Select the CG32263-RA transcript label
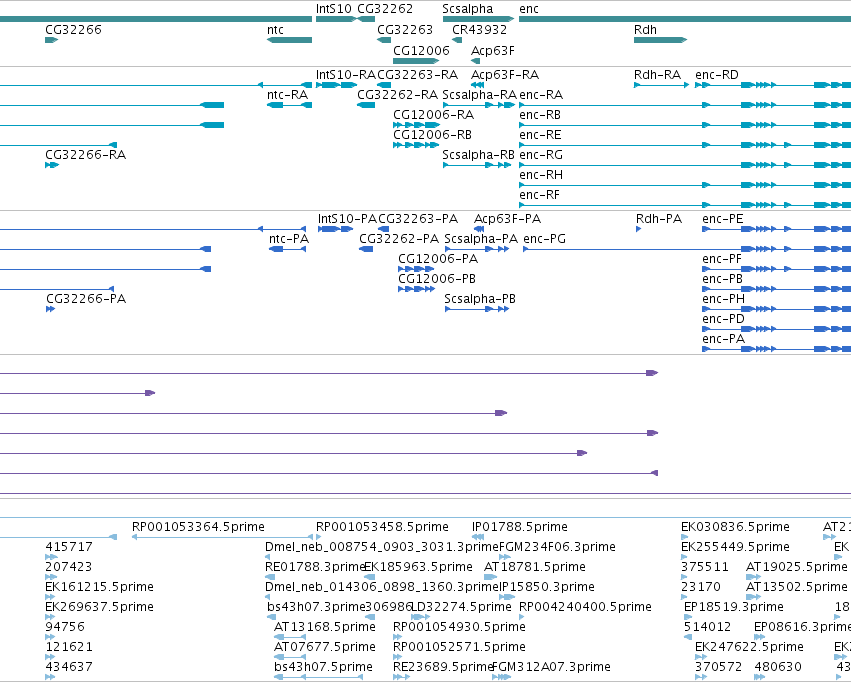Viewport: 851px width, 682px height. [417, 75]
